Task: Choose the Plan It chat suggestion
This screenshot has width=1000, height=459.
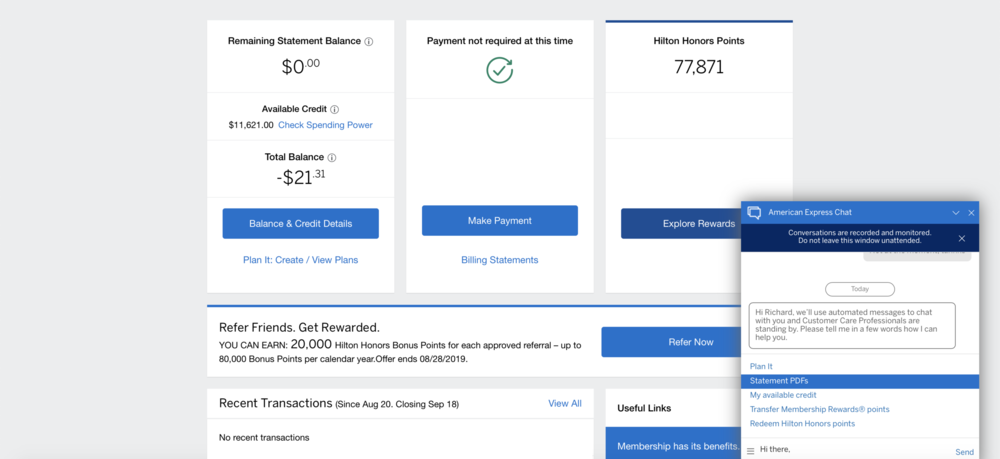Action: point(761,367)
